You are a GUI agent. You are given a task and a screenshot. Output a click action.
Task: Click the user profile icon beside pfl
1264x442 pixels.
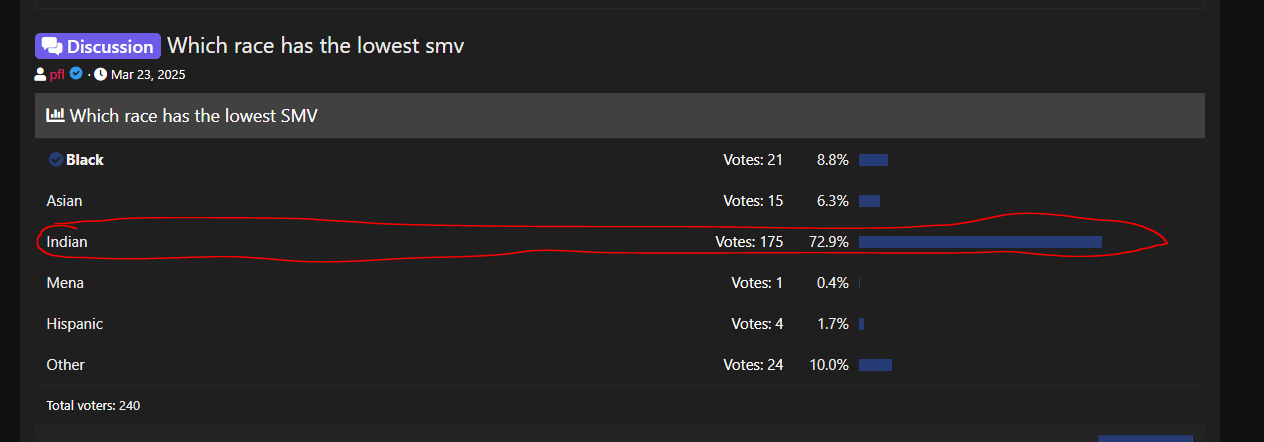click(x=40, y=74)
